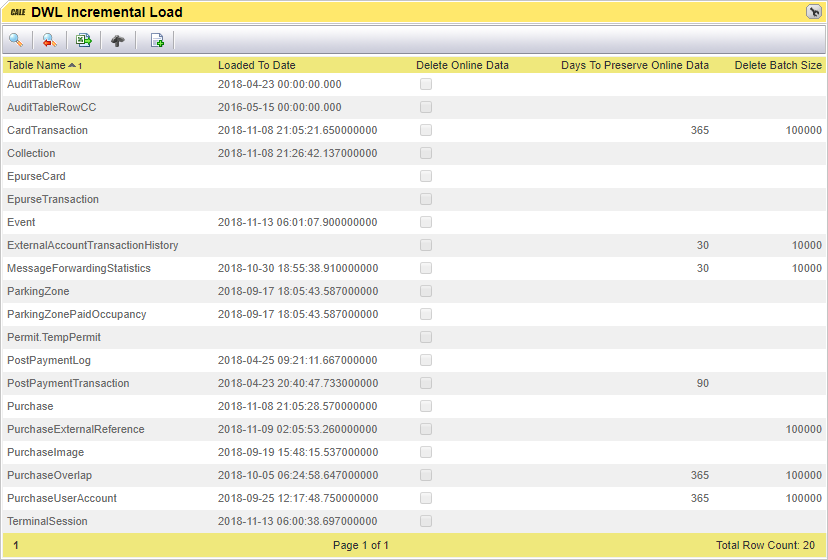
Task: Click MessageForwardingStatistics table name
Action: click(x=79, y=268)
